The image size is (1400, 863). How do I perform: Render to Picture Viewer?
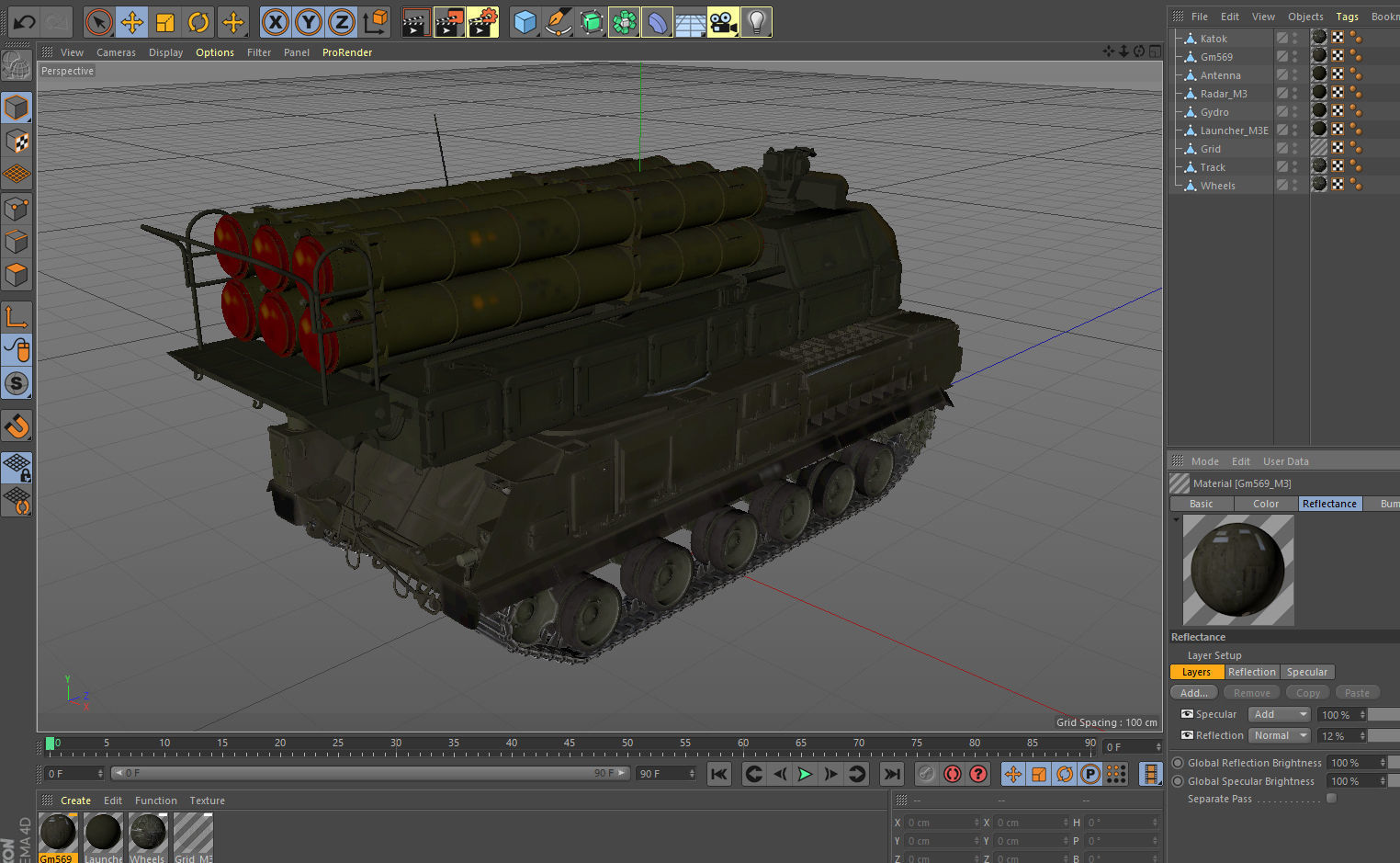click(449, 22)
